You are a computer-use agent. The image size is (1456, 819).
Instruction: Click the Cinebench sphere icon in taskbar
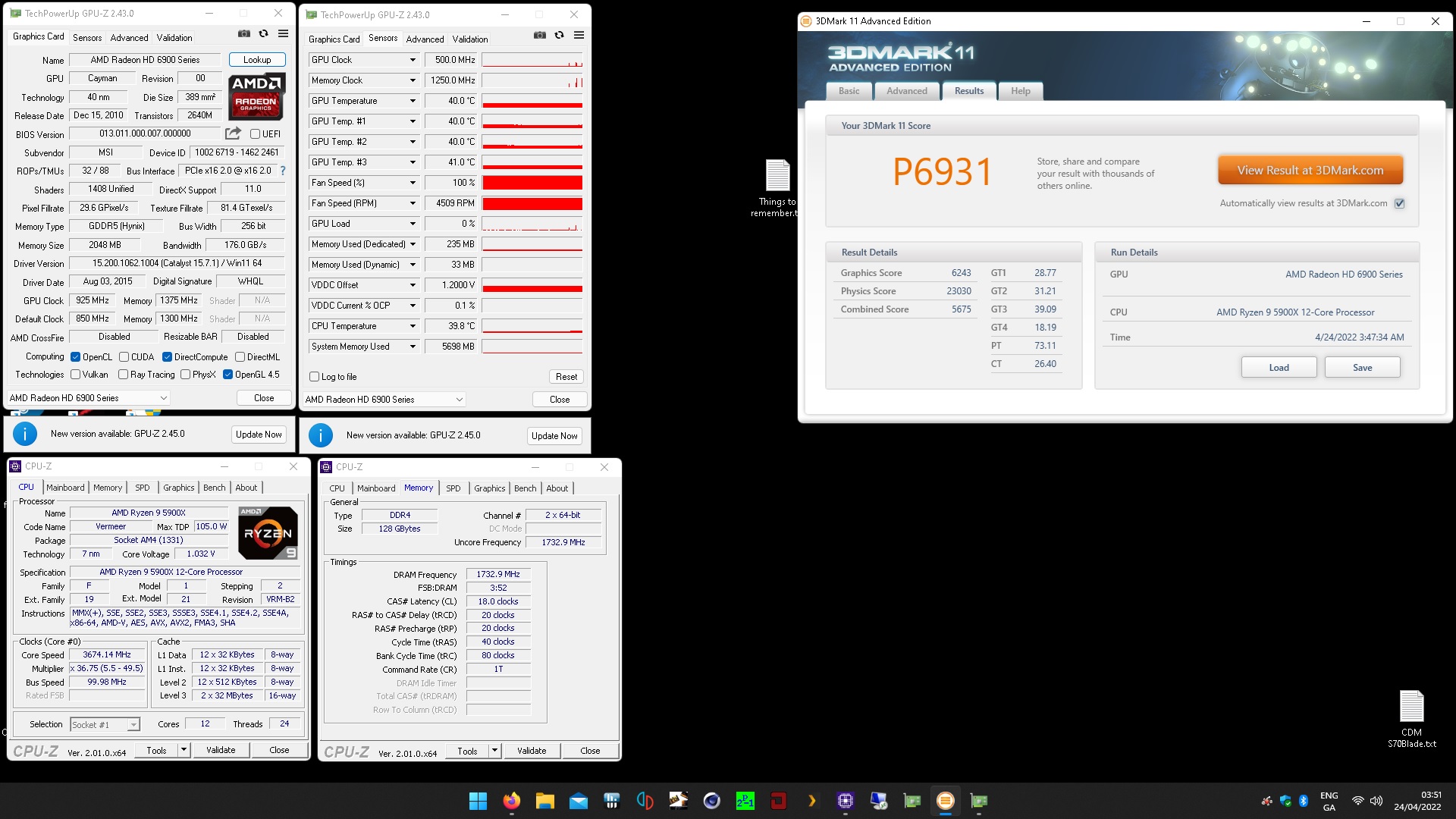point(711,801)
